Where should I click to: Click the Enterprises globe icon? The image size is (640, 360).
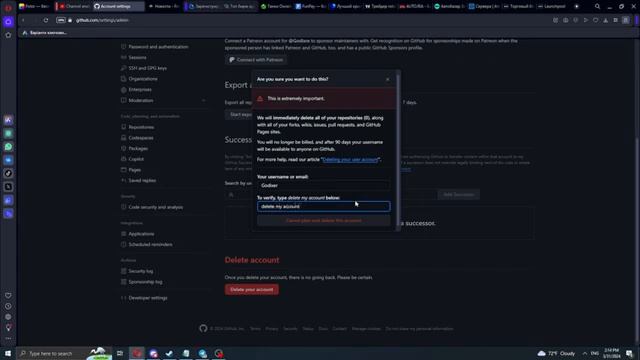point(123,89)
